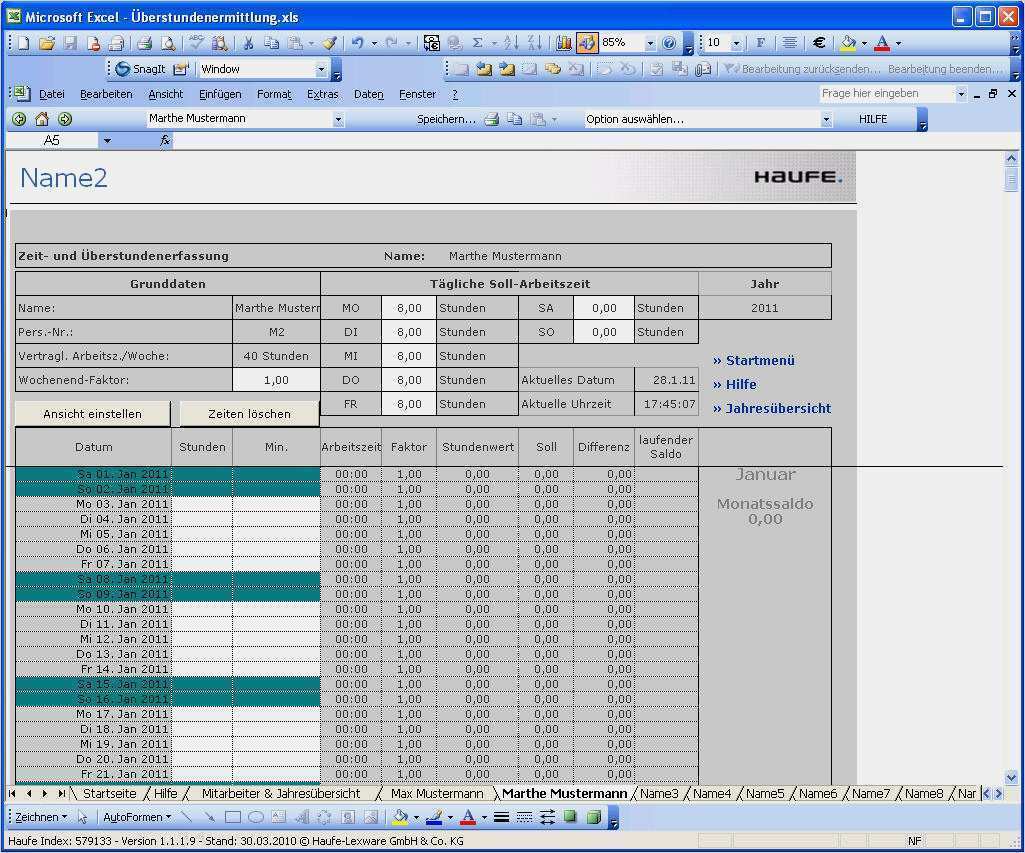This screenshot has height=853, width=1025.
Task: Click the yellow fill color bucket
Action: [848, 43]
